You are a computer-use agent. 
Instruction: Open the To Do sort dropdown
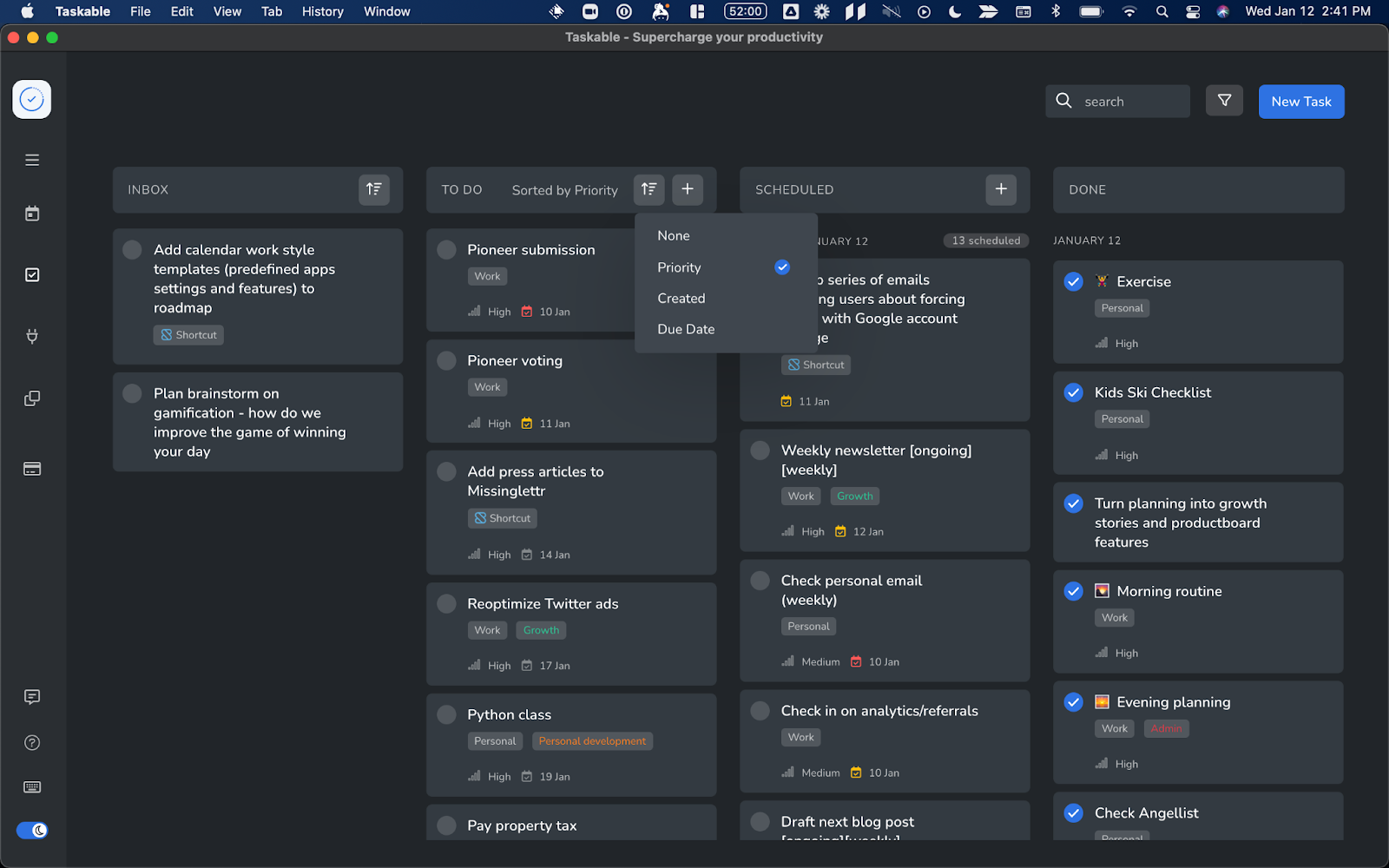click(648, 189)
